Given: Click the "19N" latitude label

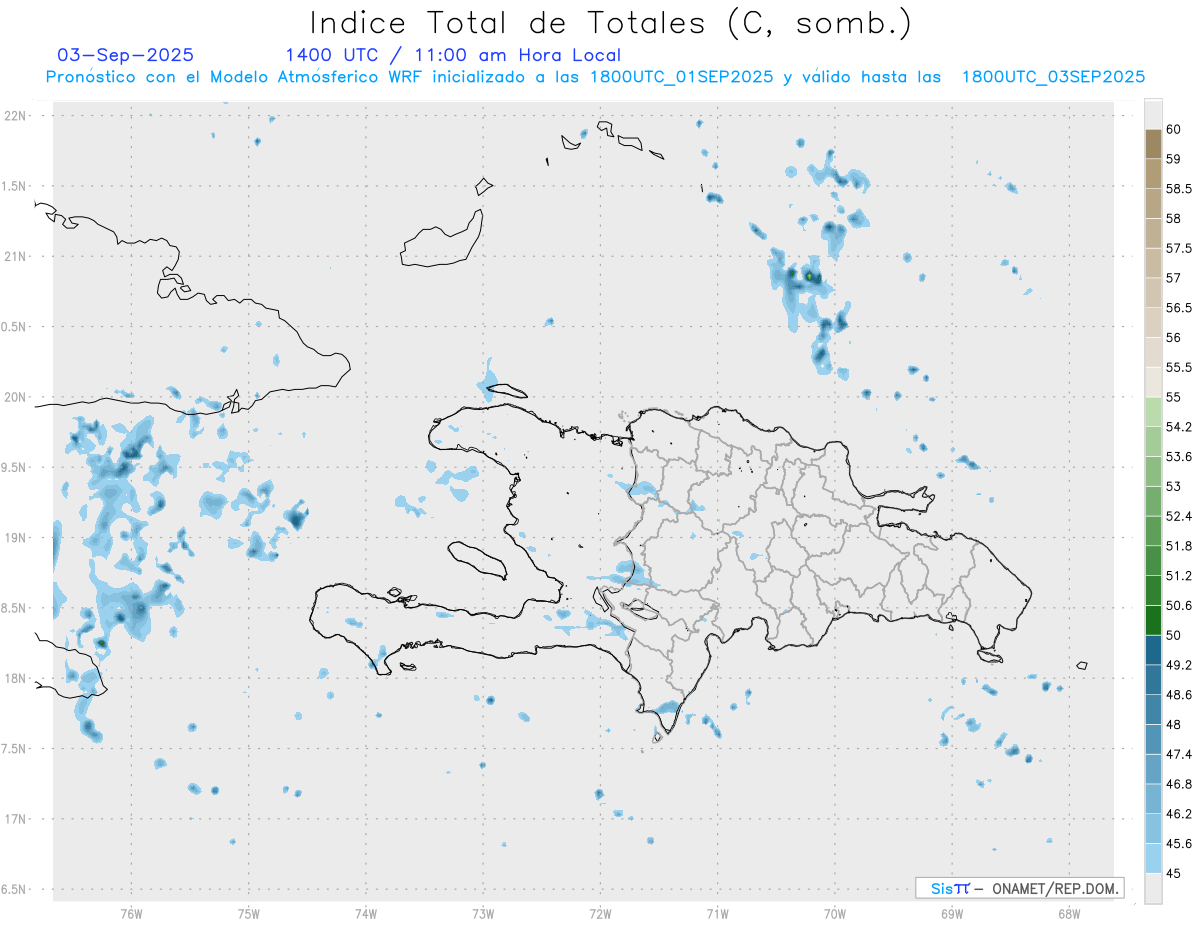Looking at the screenshot, I should pyautogui.click(x=15, y=538).
